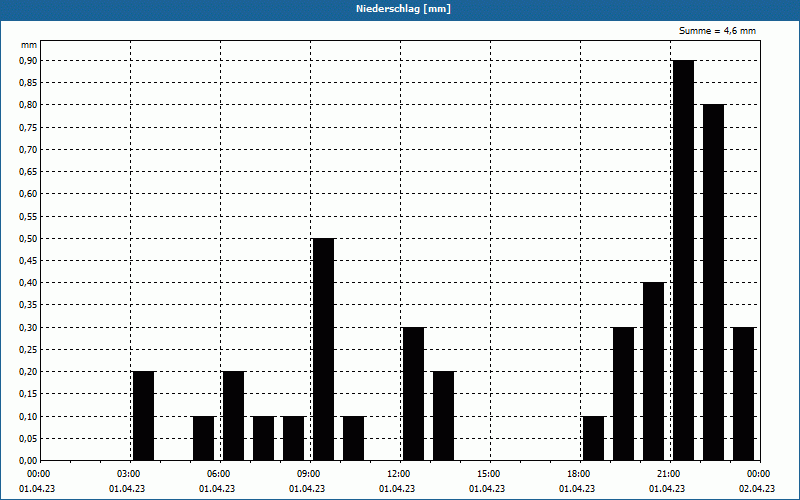Click the 00:00 label above 02.04.23
Image resolution: width=800 pixels, height=500 pixels.
tap(759, 474)
